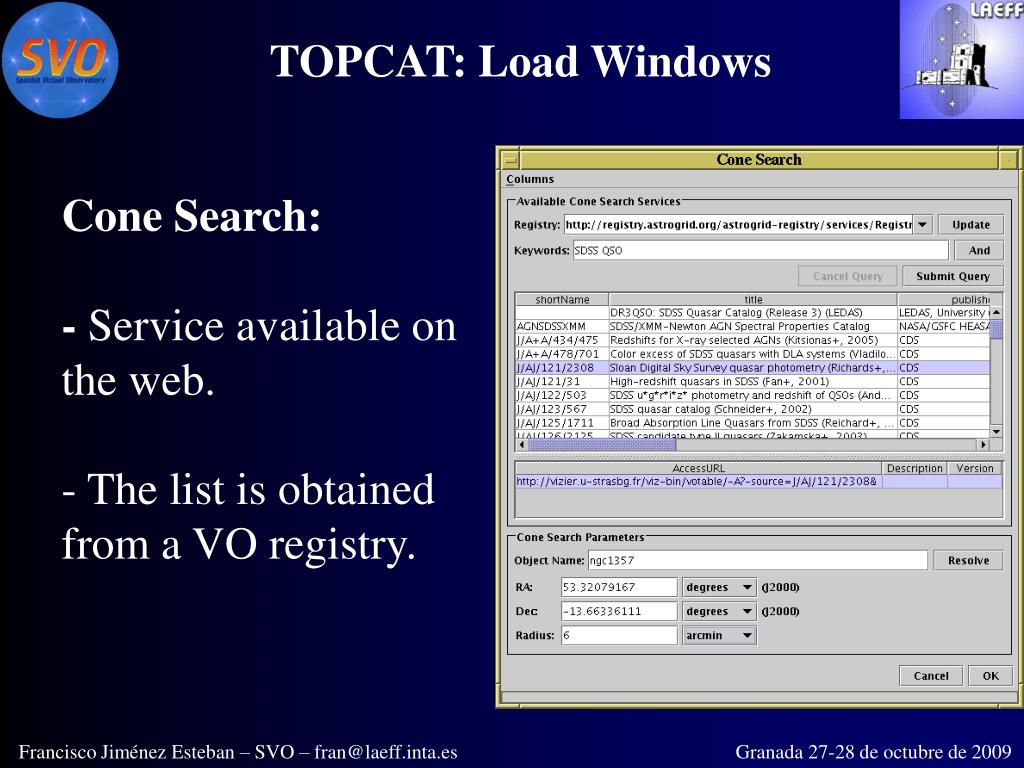Click the Object Name field

pyautogui.click(x=757, y=560)
